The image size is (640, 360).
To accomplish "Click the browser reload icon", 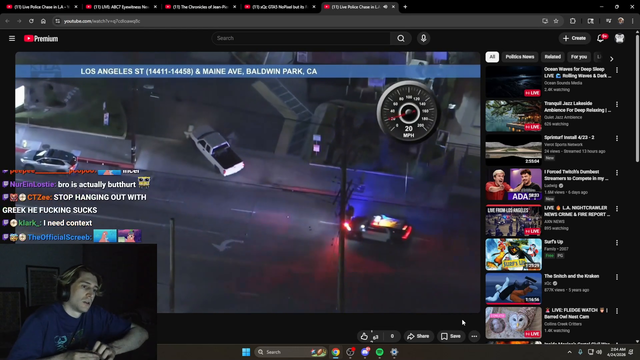I will click(31, 21).
